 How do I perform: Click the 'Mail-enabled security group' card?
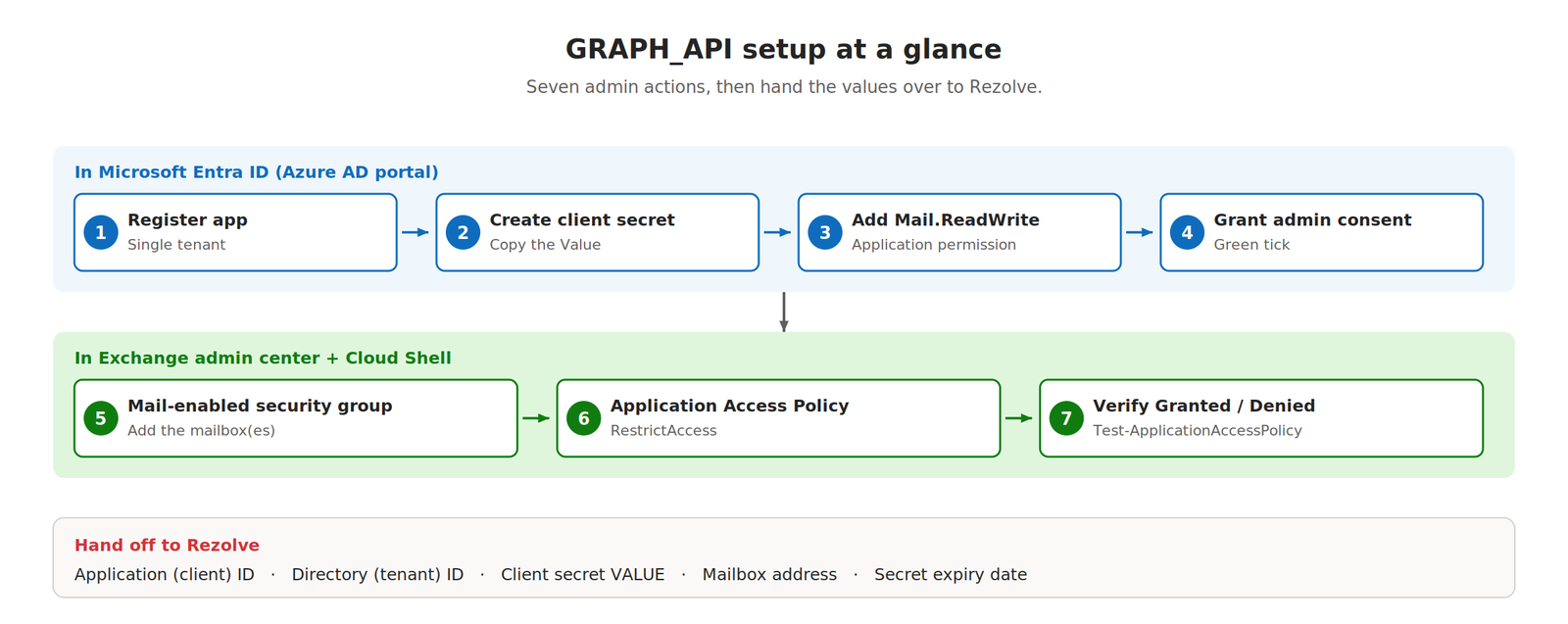pos(296,418)
